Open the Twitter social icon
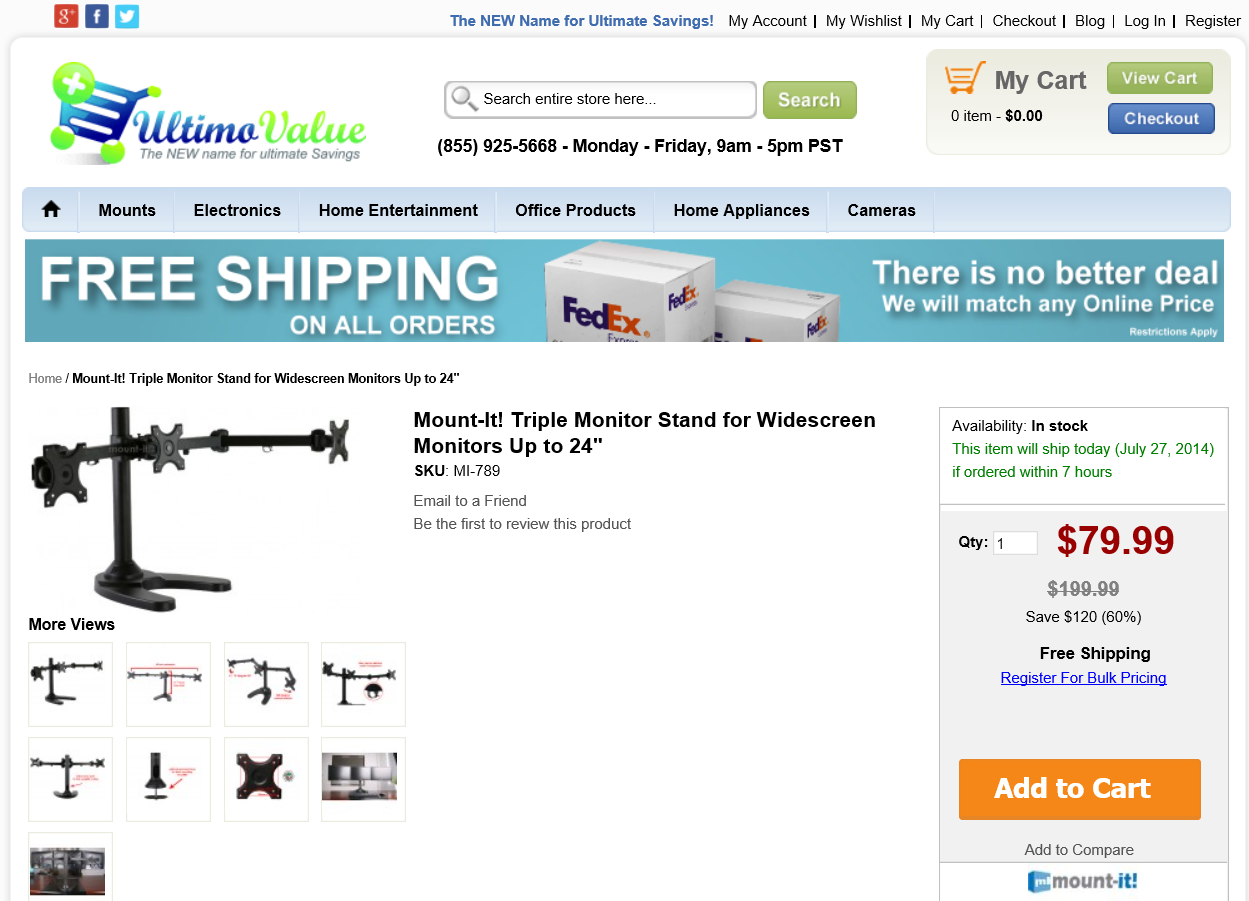Viewport: 1249px width, 901px height. click(127, 16)
